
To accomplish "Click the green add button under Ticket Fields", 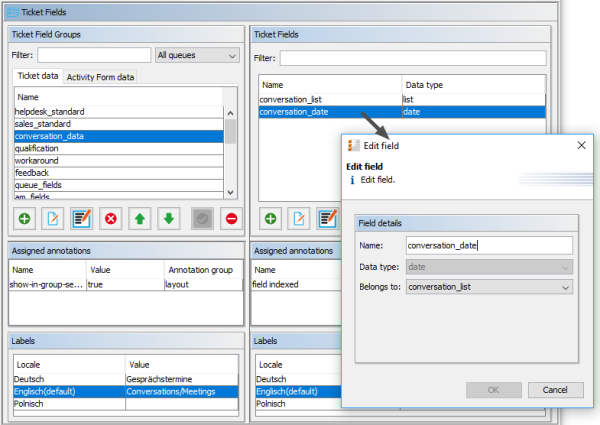I will [270, 218].
